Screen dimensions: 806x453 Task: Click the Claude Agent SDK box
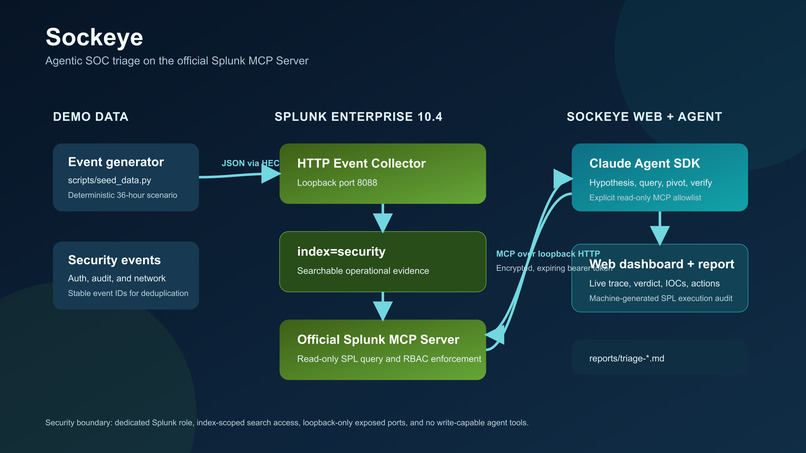click(x=660, y=177)
